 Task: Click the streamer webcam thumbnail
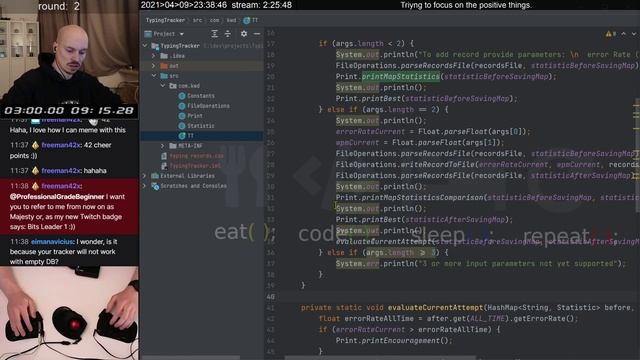69,53
